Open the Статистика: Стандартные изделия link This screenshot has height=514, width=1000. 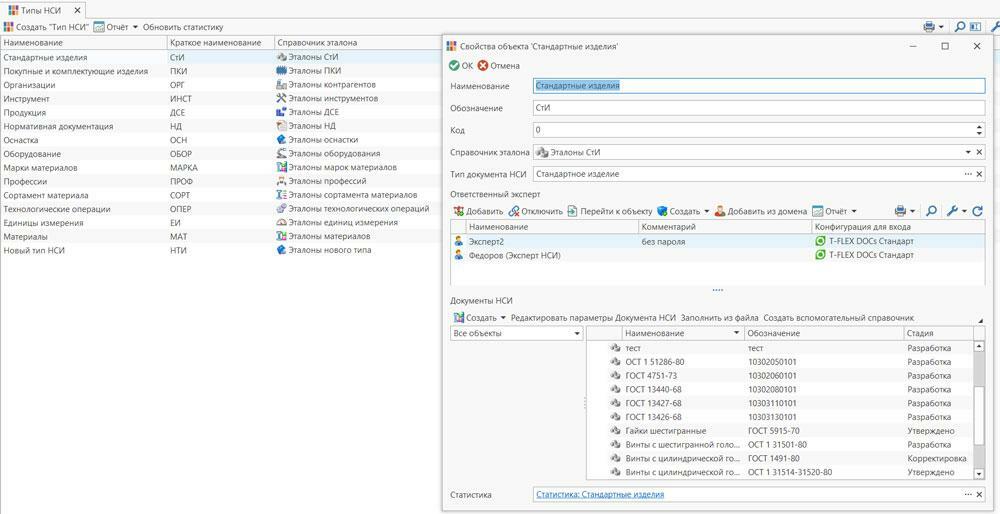[600, 495]
